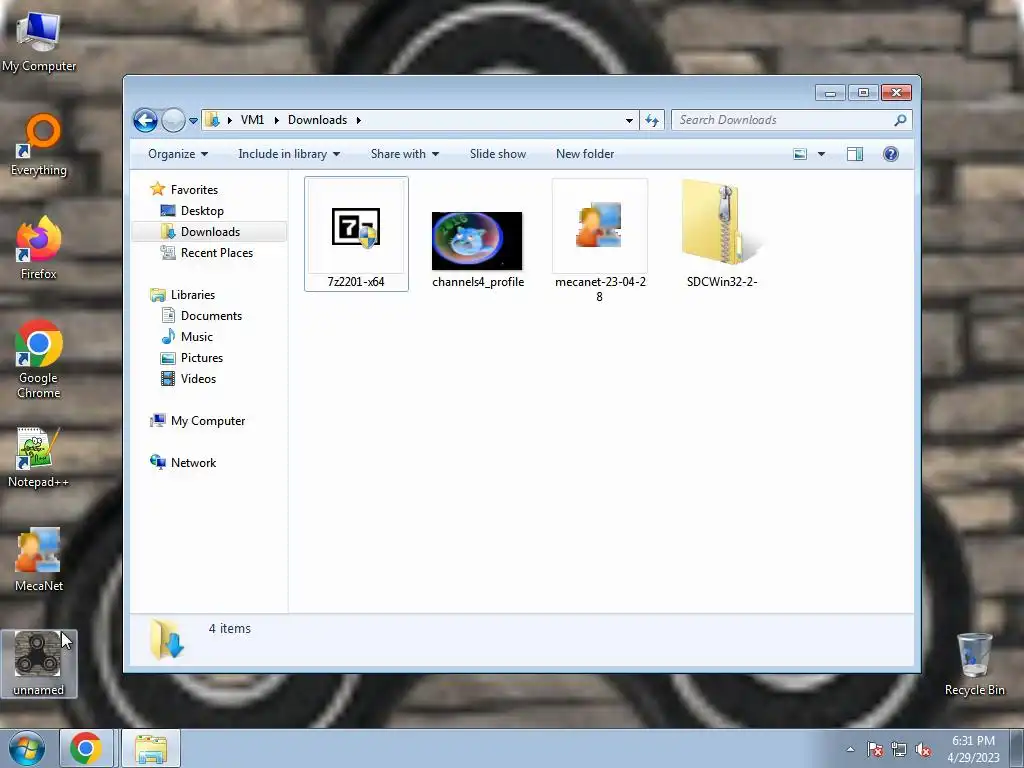Open the recent pages dropdown arrow
The width and height of the screenshot is (1024, 768).
193,120
